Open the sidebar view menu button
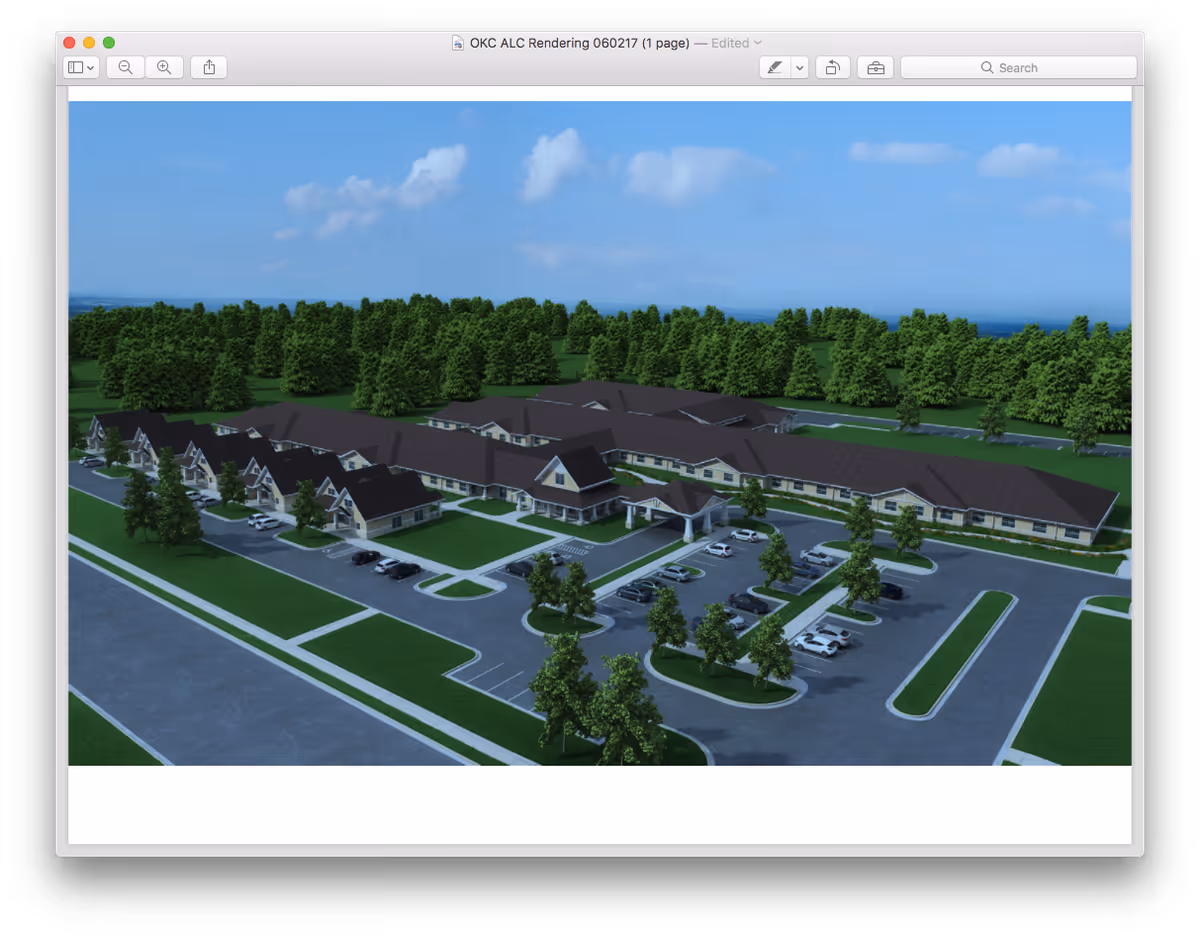 [81, 68]
